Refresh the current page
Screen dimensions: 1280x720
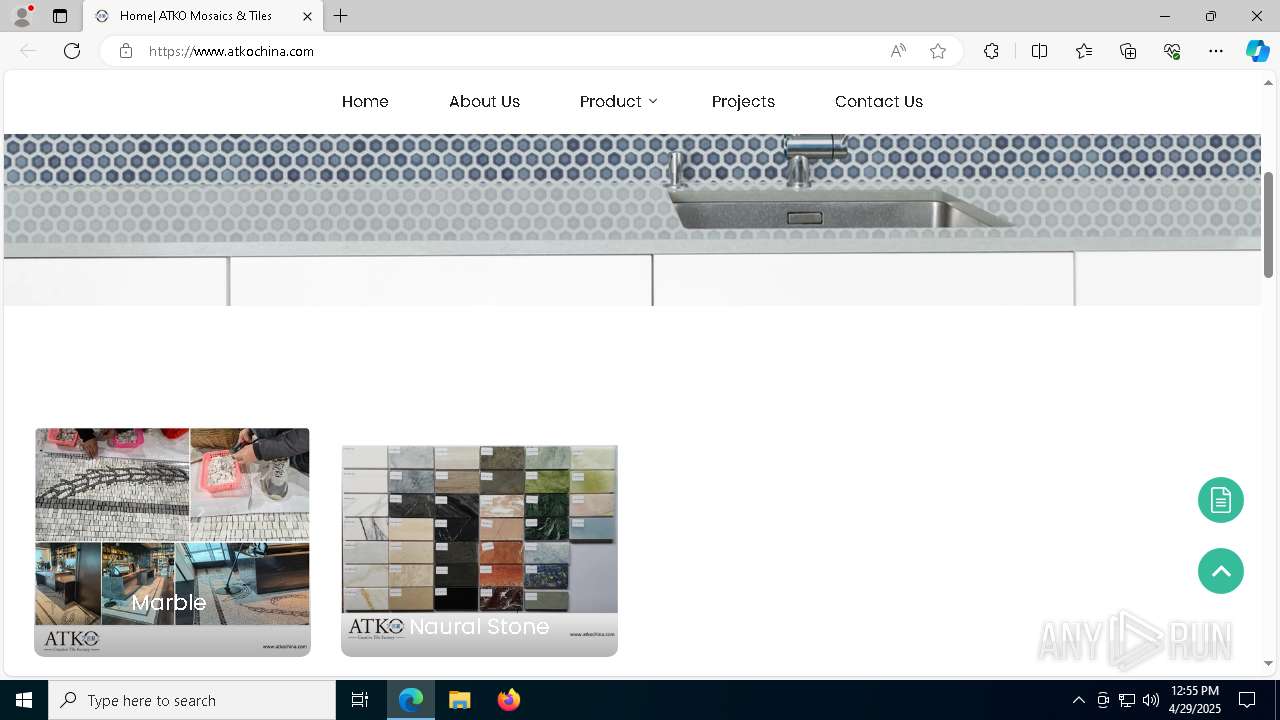[x=72, y=51]
